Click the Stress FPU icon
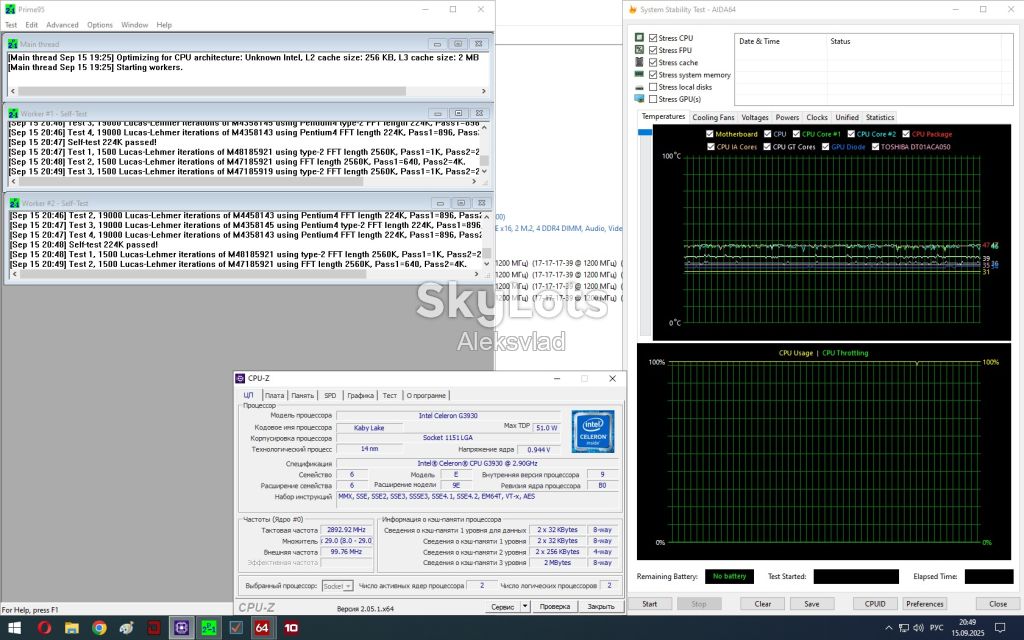Viewport: 1024px width, 640px height. click(639, 50)
